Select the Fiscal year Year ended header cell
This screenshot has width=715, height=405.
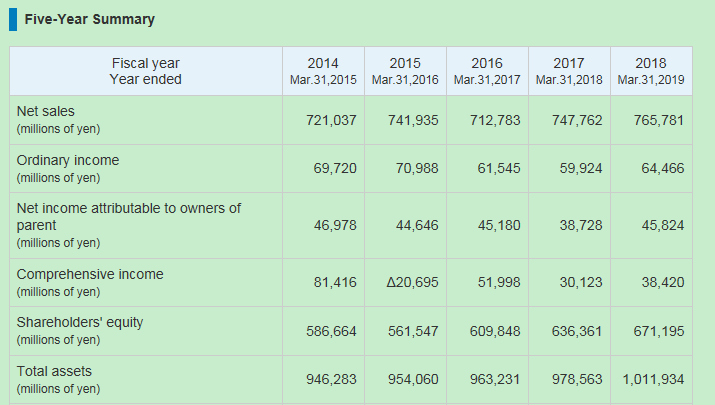(x=146, y=71)
